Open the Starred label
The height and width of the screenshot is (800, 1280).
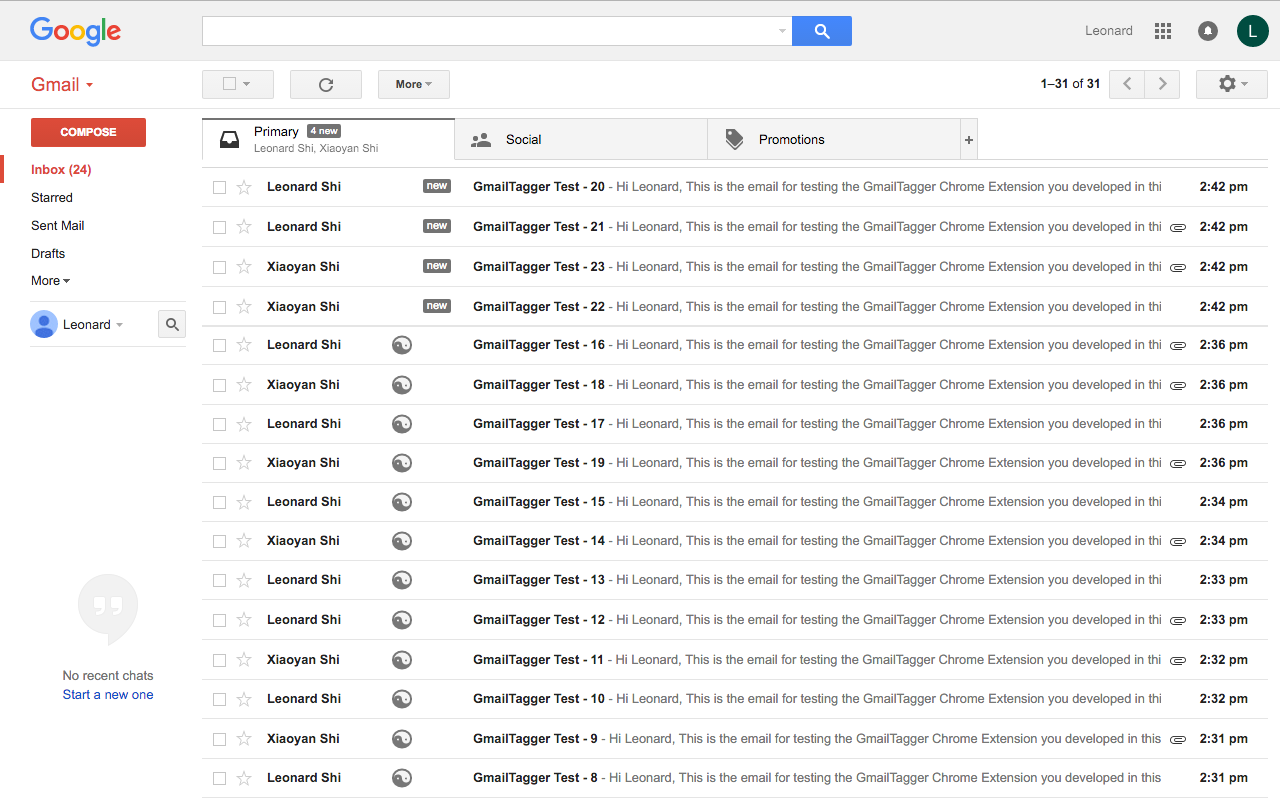click(52, 198)
